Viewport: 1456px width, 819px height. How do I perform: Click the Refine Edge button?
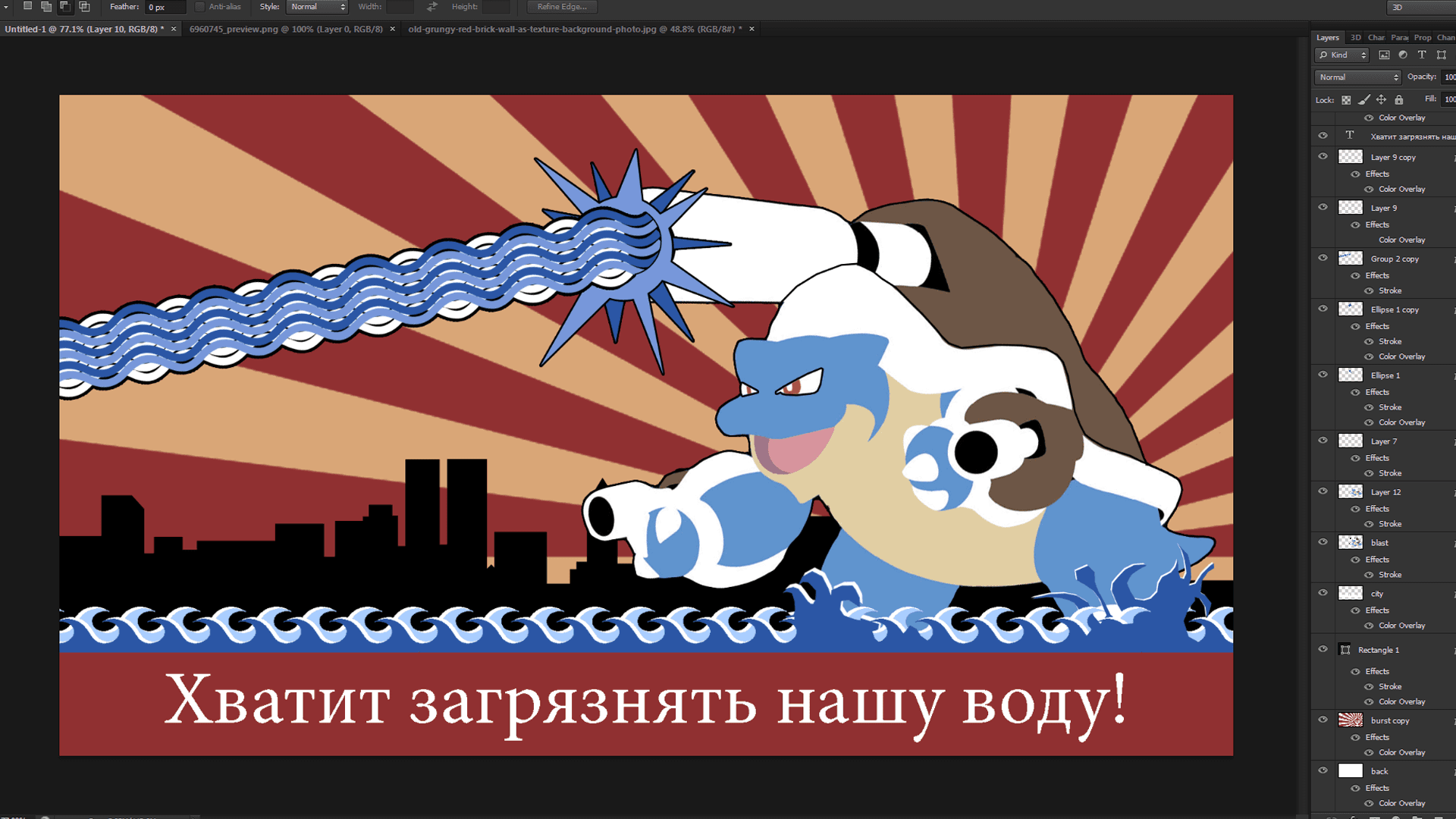pos(562,7)
